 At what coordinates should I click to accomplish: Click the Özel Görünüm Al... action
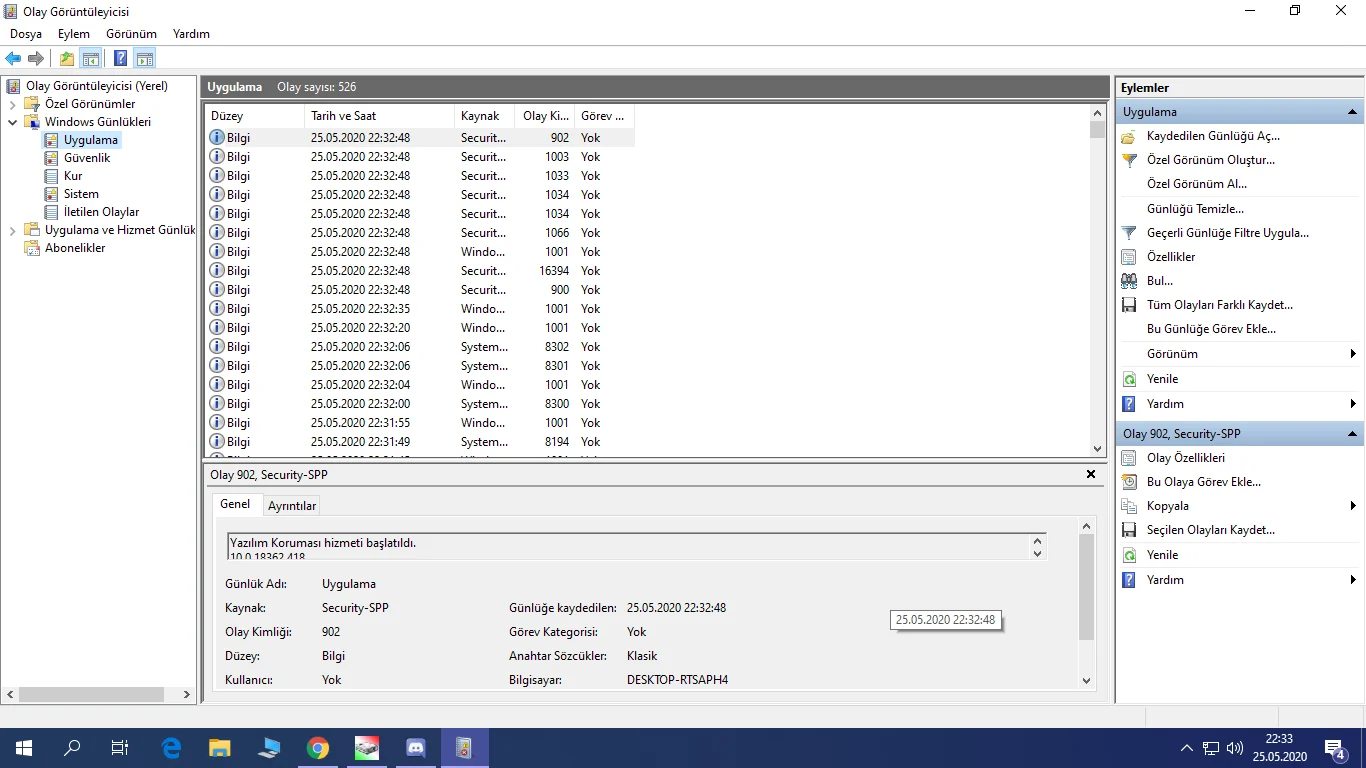coord(1197,184)
